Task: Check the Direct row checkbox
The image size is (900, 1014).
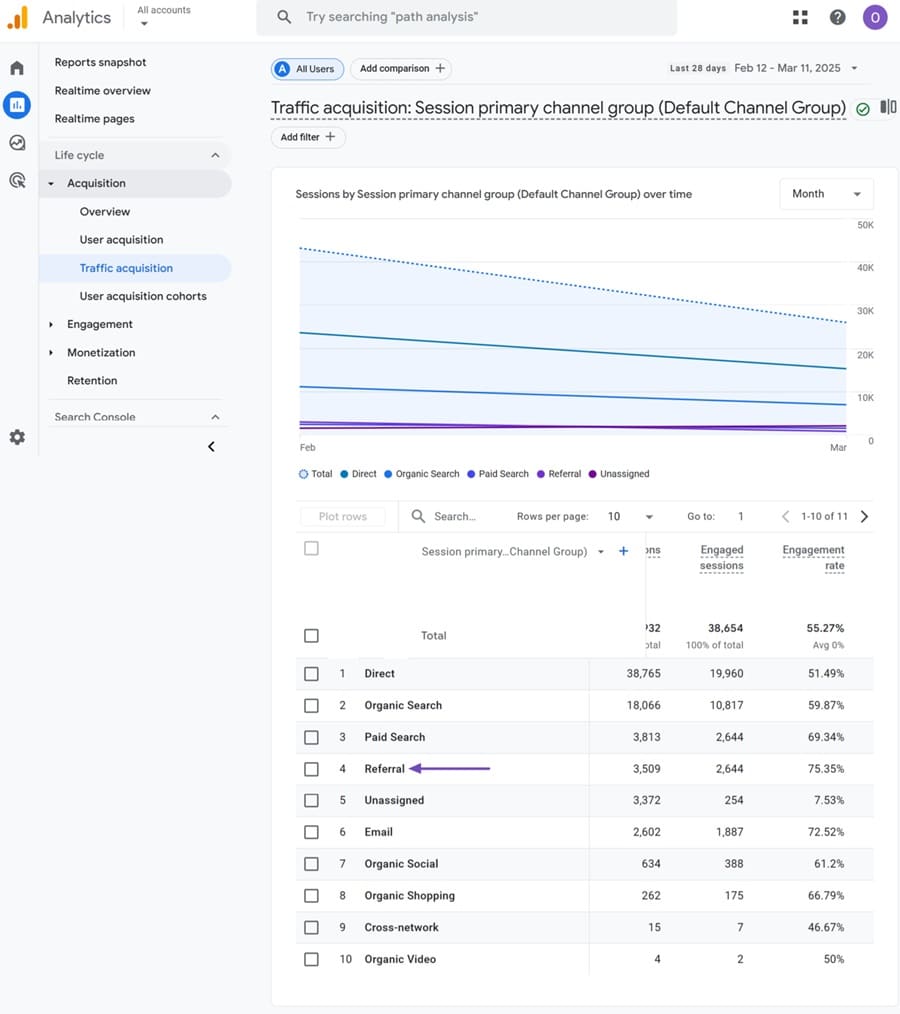Action: [x=311, y=674]
